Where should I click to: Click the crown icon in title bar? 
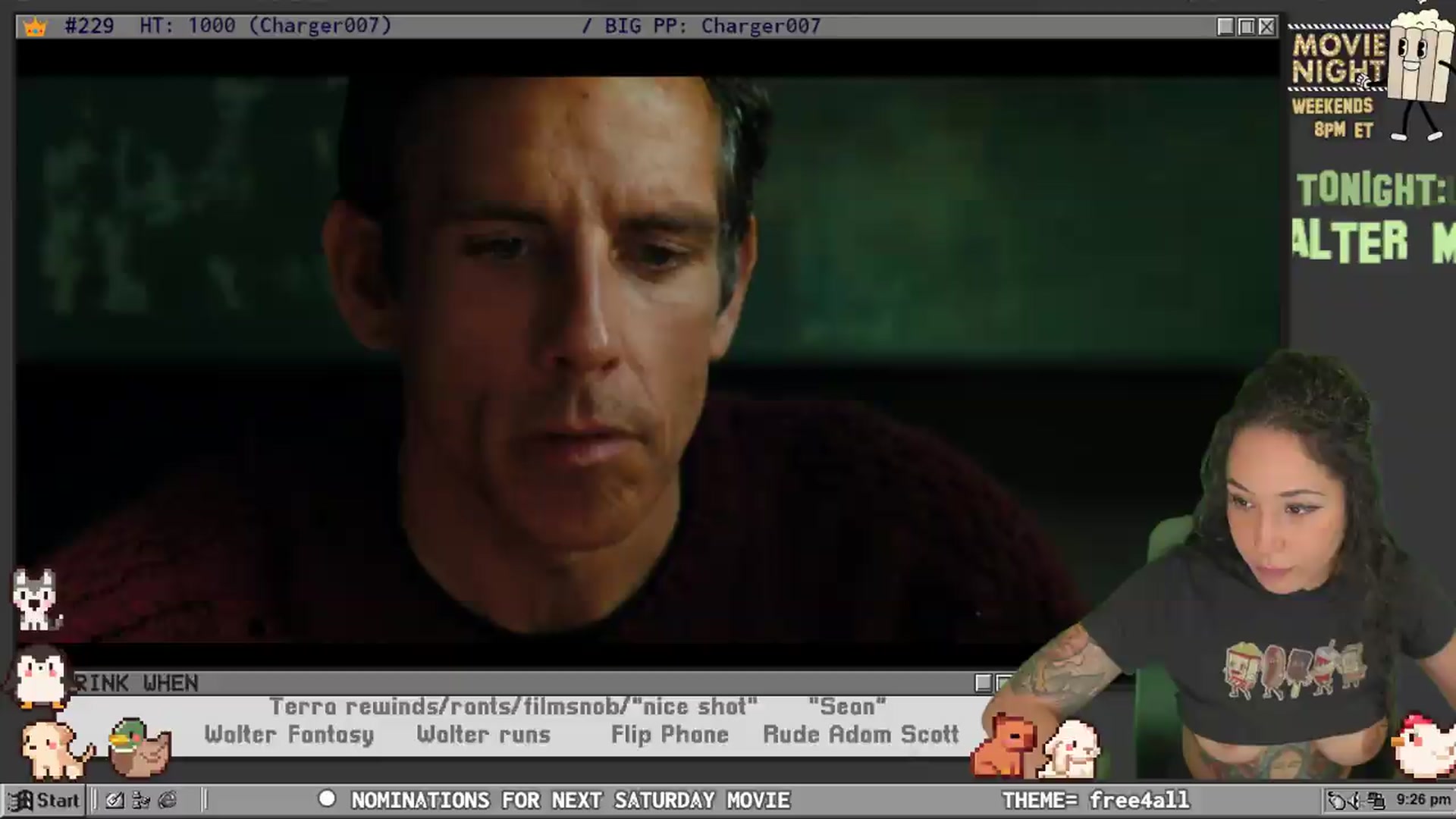coord(35,27)
